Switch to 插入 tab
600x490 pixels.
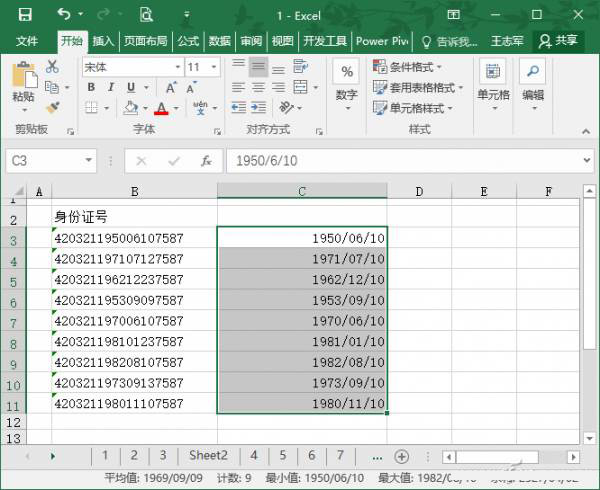pos(104,41)
